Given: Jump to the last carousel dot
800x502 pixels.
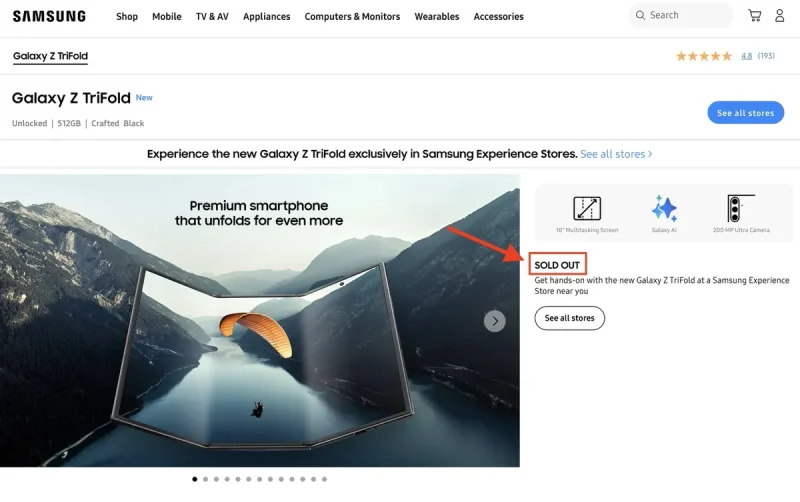Looking at the screenshot, I should tap(324, 479).
